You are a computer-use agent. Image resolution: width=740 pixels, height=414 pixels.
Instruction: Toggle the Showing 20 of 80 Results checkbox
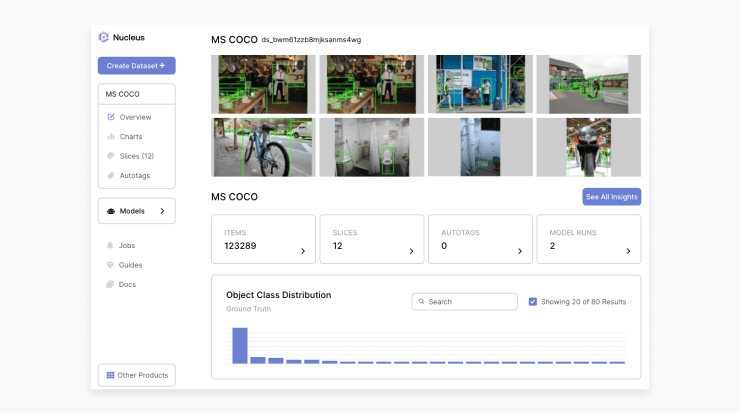tap(533, 301)
